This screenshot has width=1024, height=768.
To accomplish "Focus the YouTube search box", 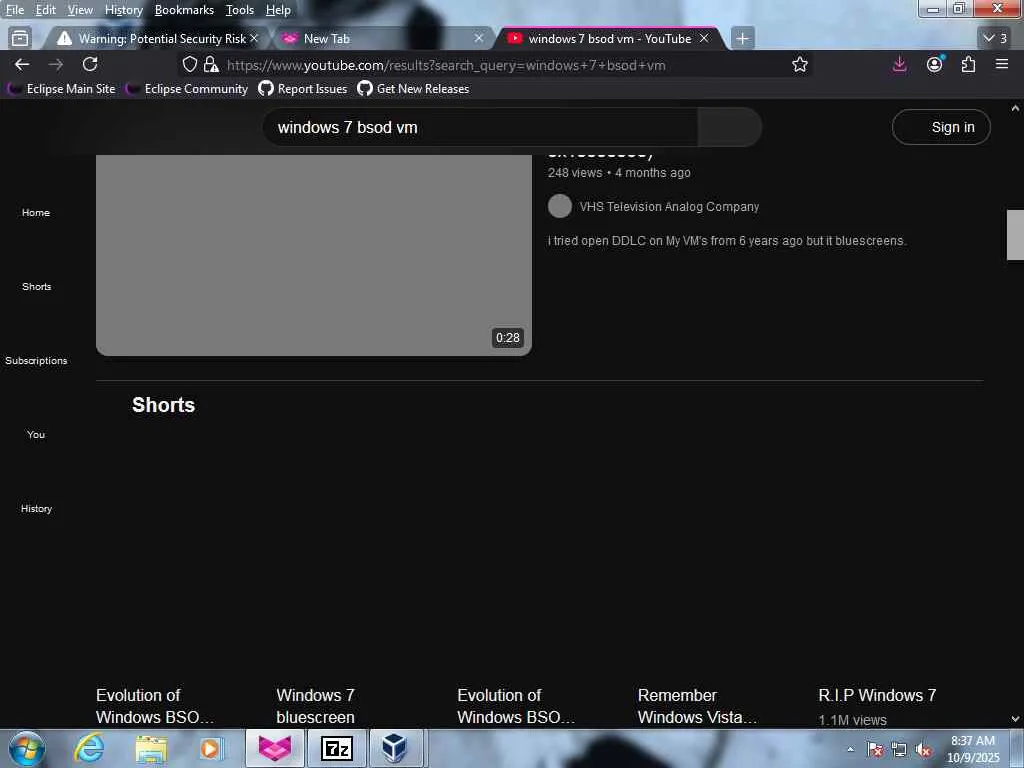I will (x=480, y=127).
